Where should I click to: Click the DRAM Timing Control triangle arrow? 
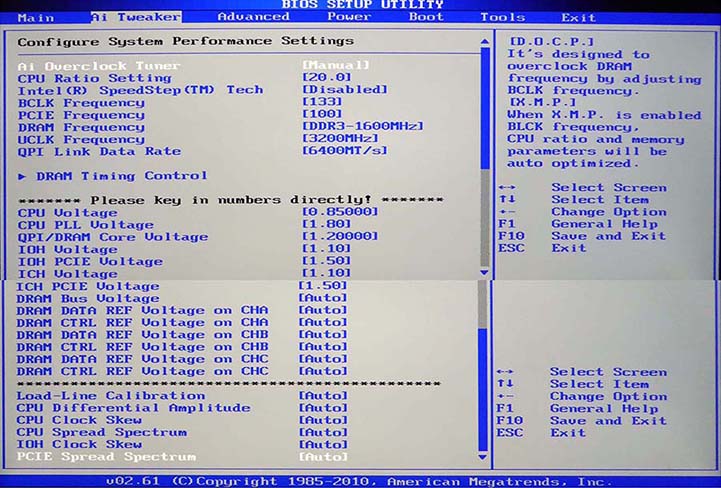click(23, 176)
